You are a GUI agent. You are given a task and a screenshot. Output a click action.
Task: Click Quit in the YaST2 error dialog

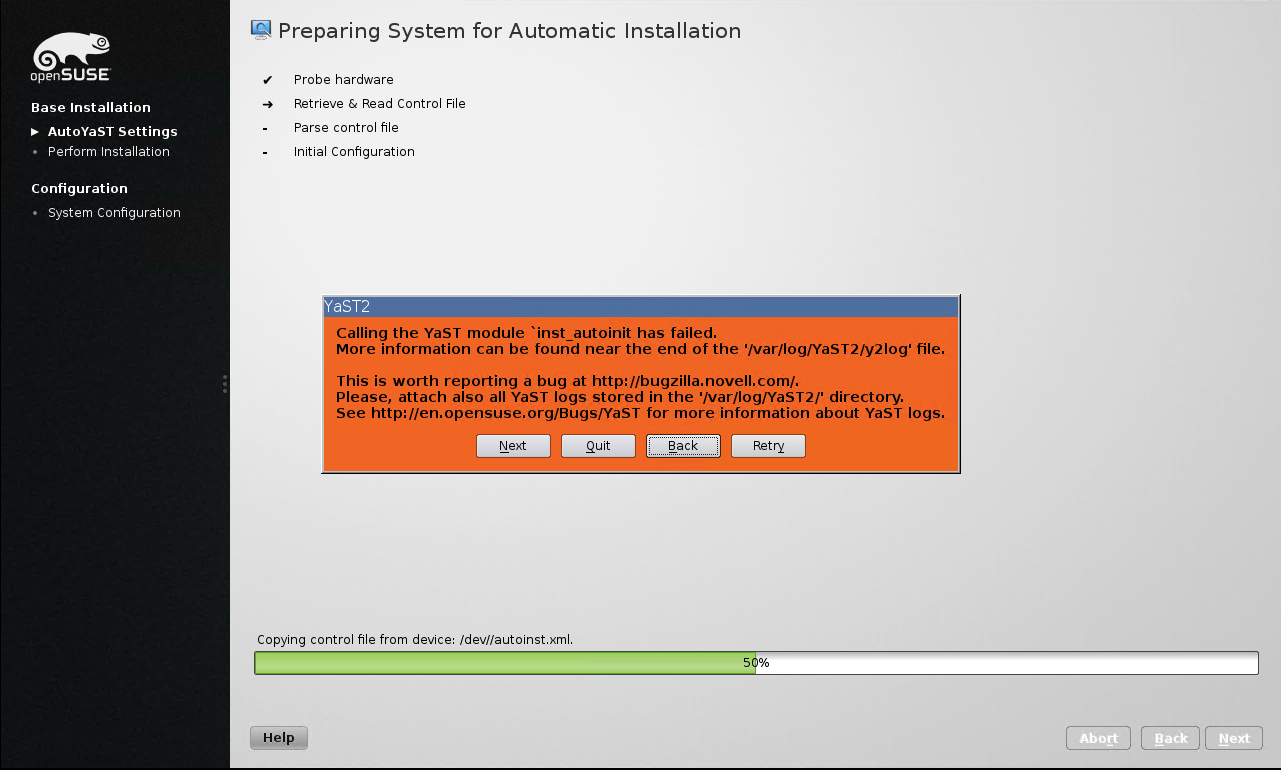pos(598,446)
